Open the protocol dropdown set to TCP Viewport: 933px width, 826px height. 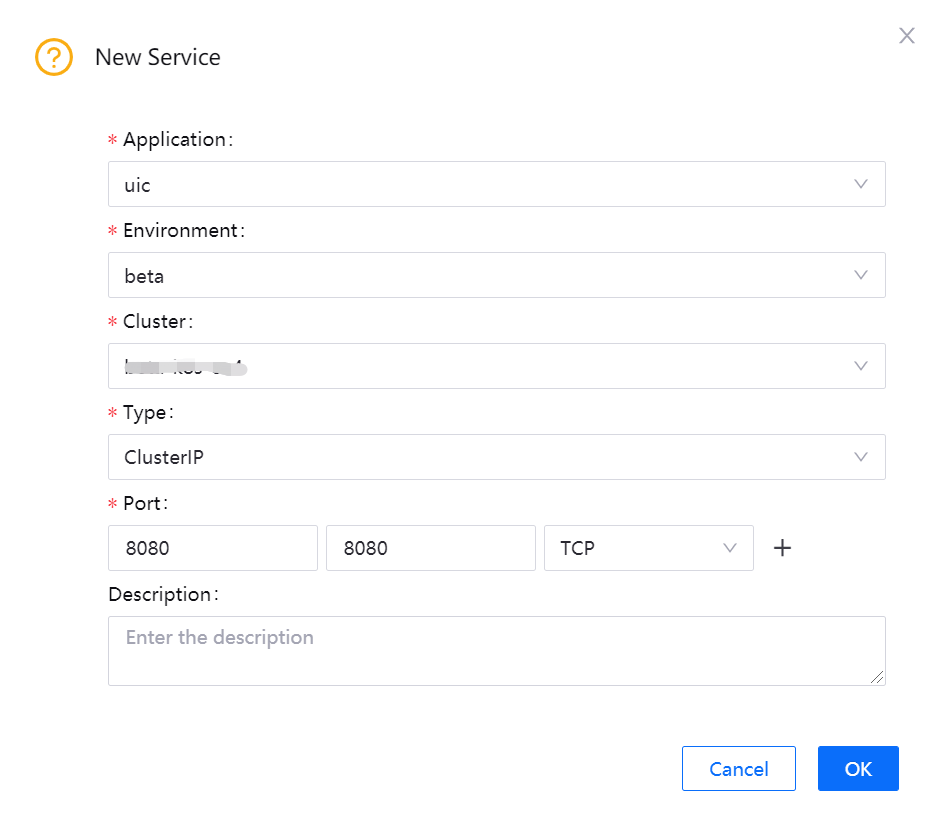pyautogui.click(x=648, y=548)
